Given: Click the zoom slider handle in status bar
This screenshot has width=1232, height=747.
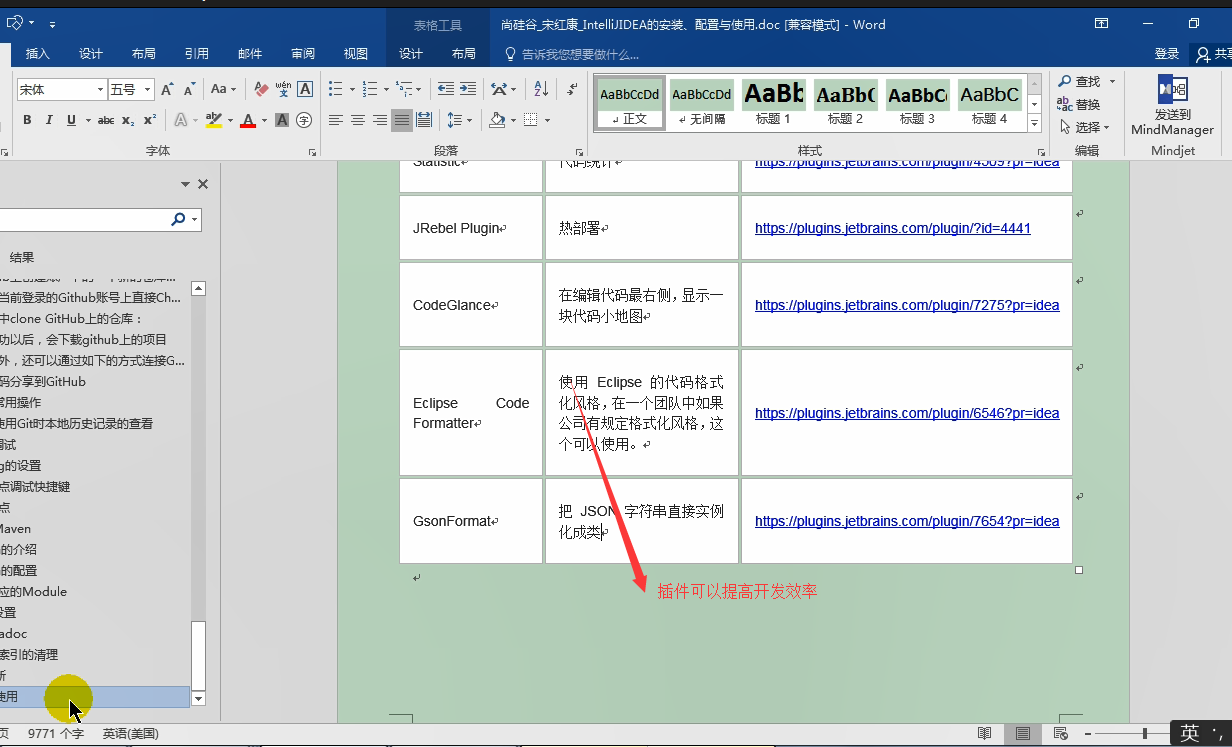Looking at the screenshot, I should [1145, 733].
